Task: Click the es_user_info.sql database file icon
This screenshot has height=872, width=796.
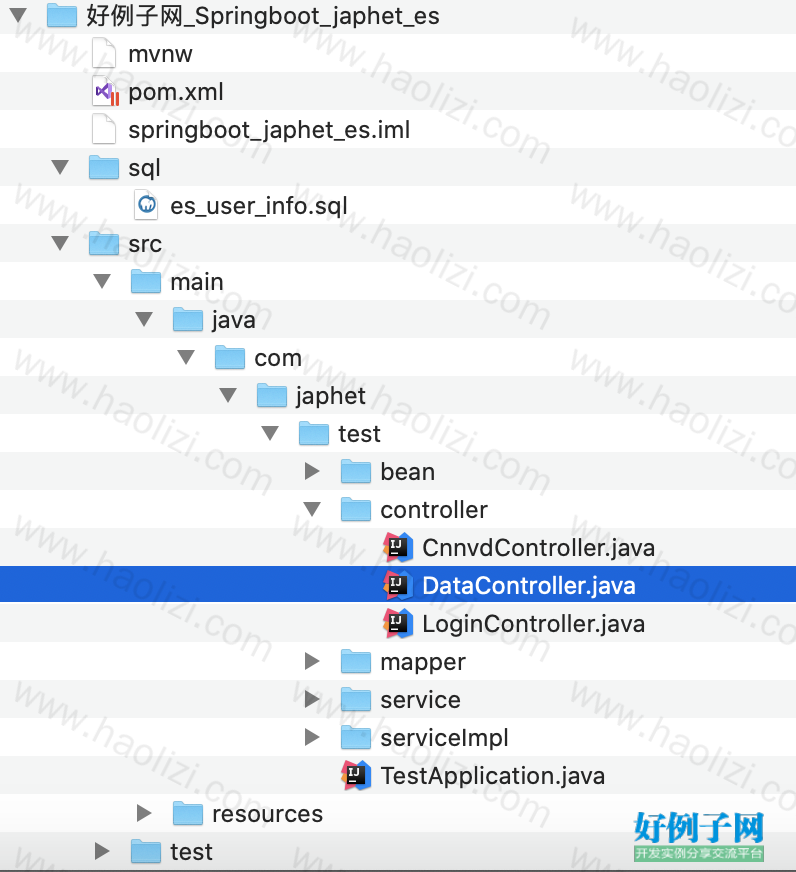Action: point(147,205)
